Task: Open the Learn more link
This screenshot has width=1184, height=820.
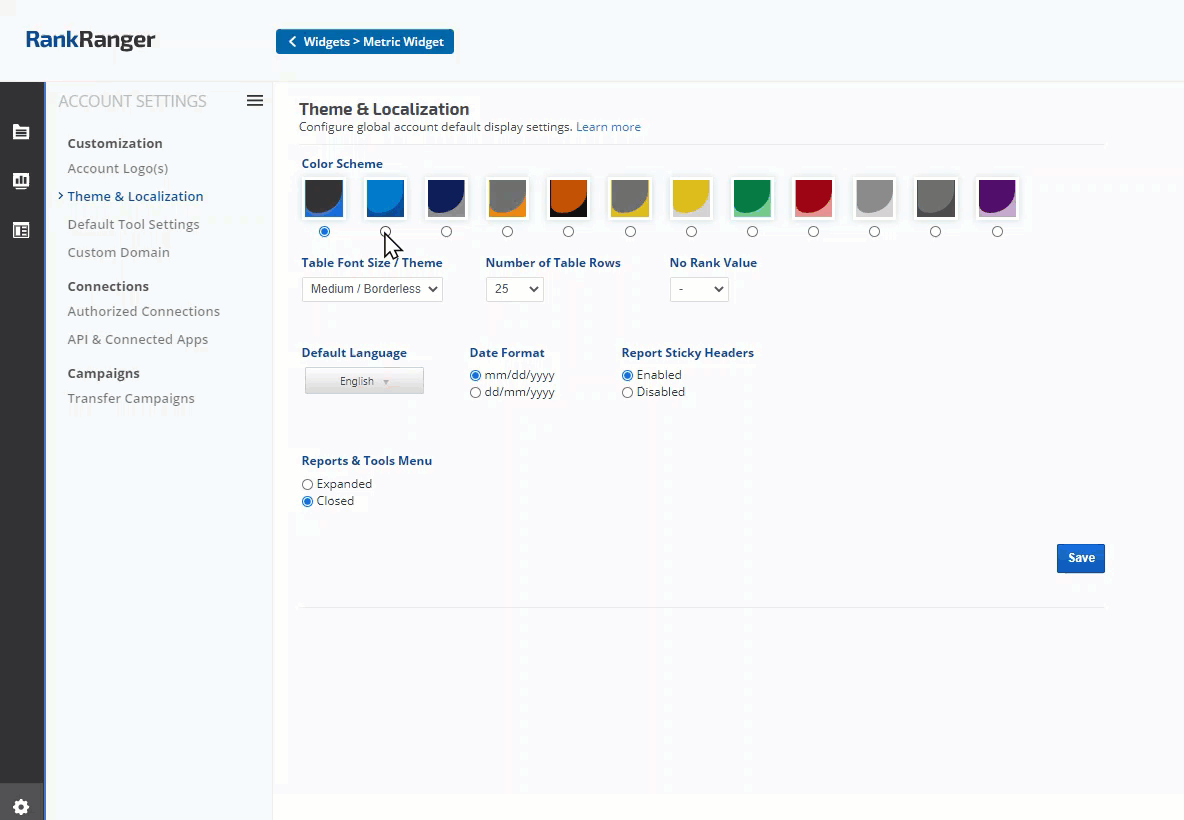Action: coord(608,127)
